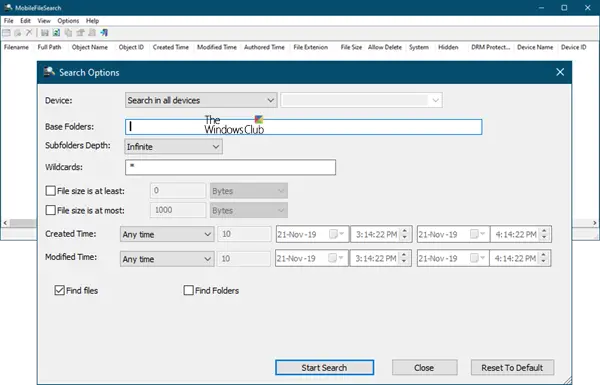This screenshot has height=385, width=600.
Task: Click into the Wildcards text field
Action: (x=230, y=167)
